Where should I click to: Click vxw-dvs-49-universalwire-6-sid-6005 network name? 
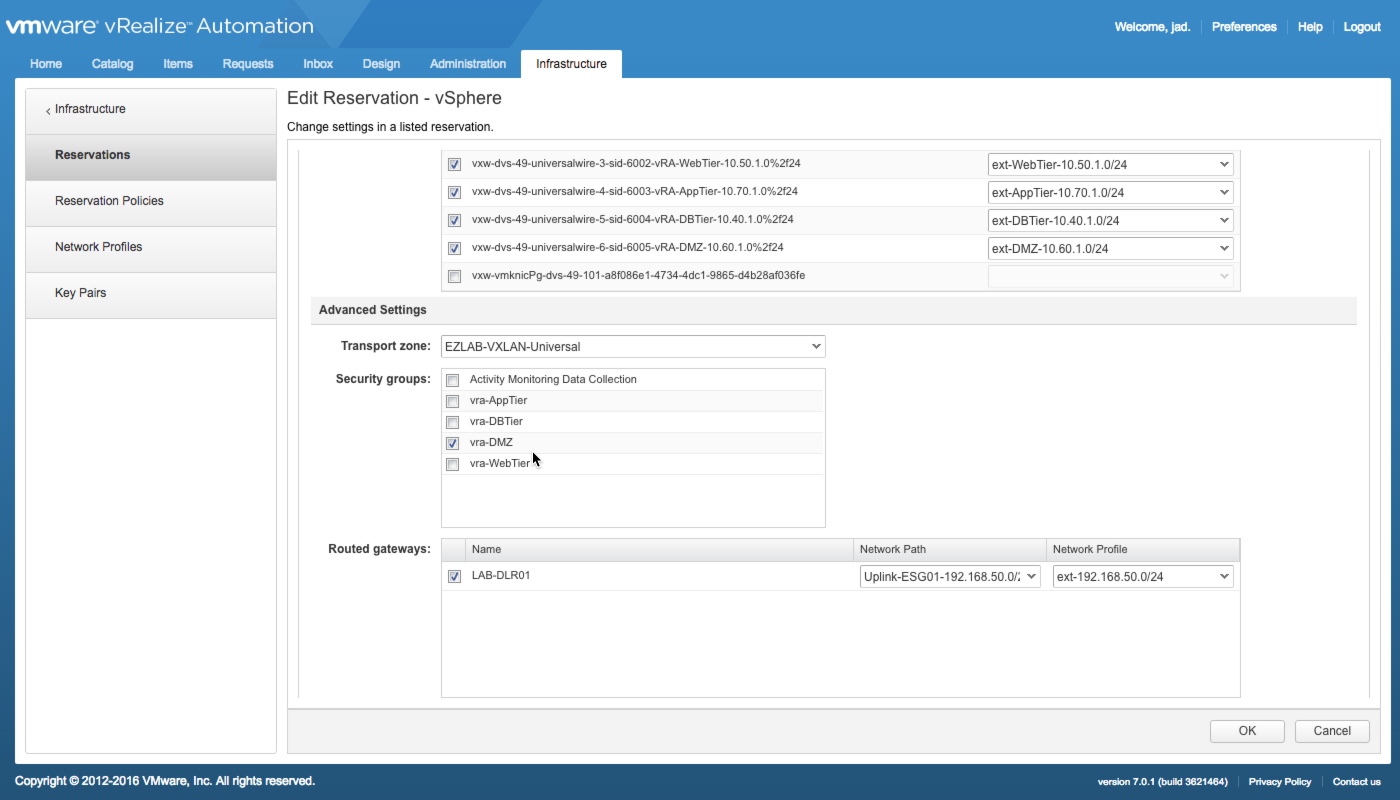[x=628, y=248]
